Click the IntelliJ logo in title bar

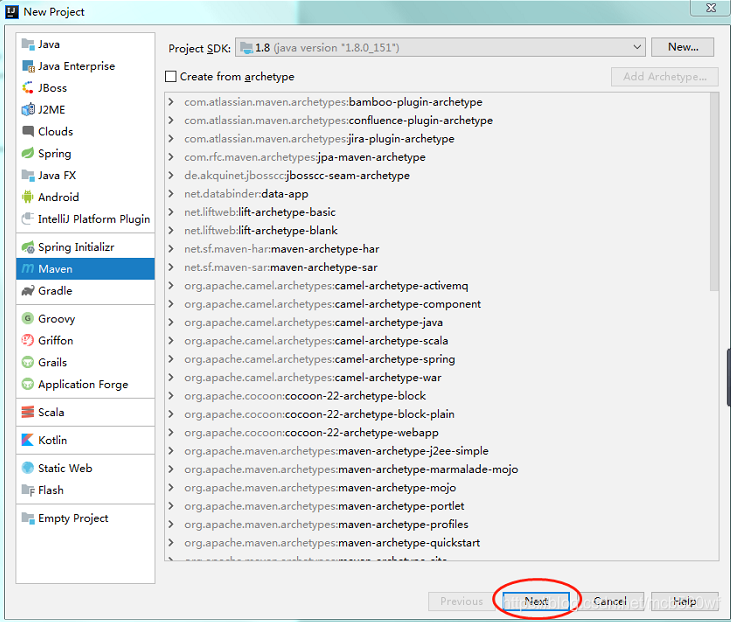click(x=12, y=12)
